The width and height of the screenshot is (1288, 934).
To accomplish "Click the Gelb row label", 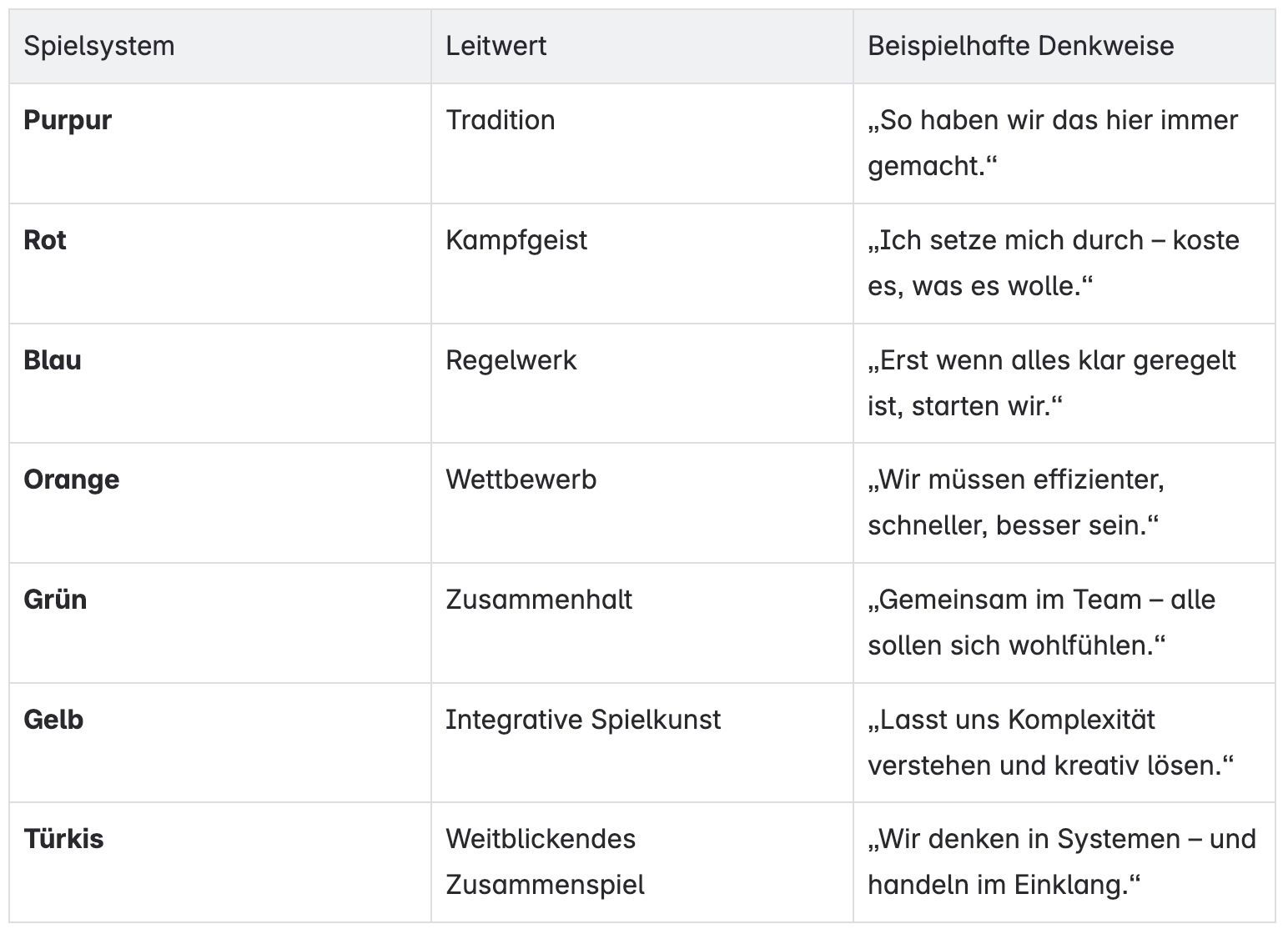I will [x=53, y=720].
